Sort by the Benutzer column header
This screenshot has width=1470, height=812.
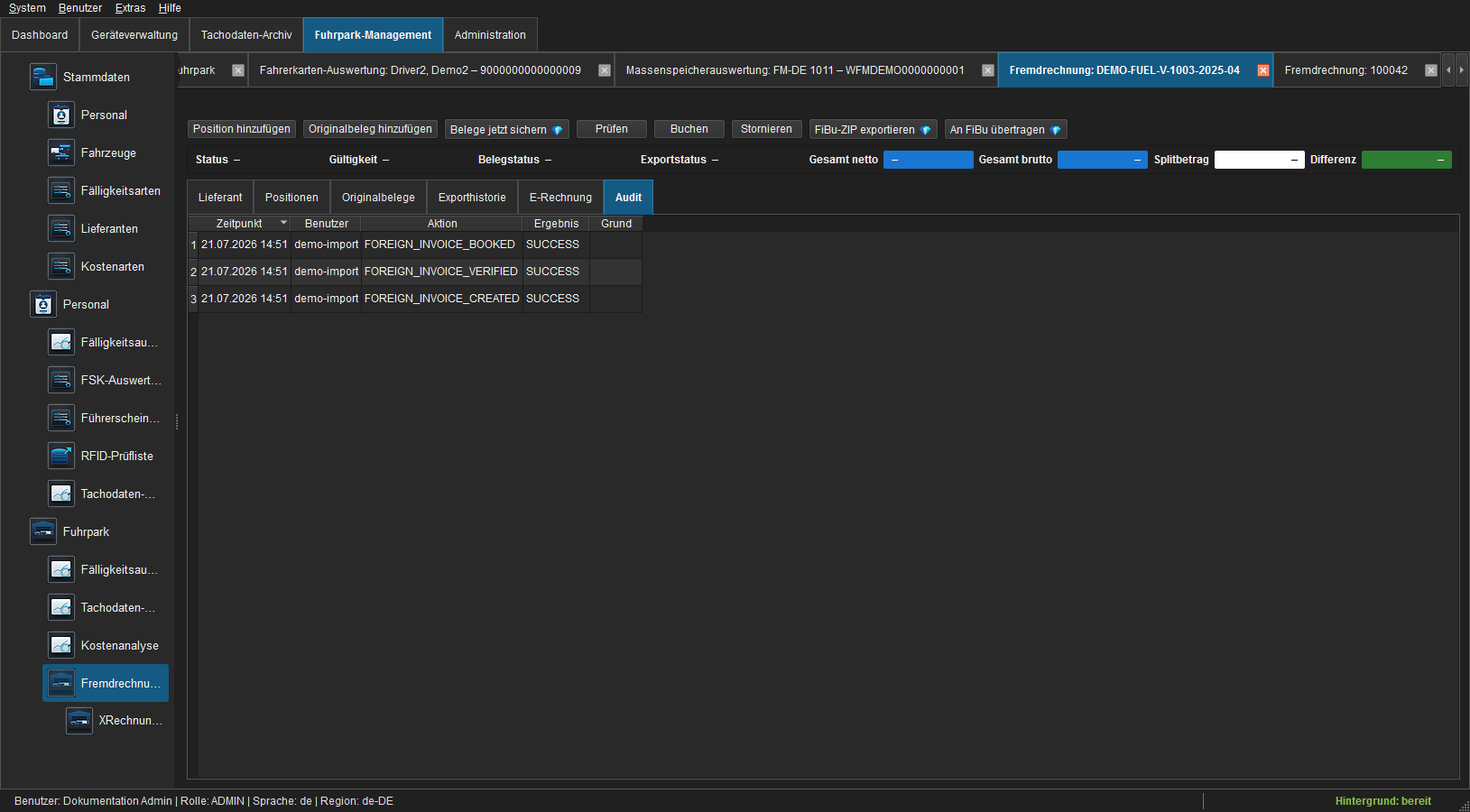(x=327, y=224)
